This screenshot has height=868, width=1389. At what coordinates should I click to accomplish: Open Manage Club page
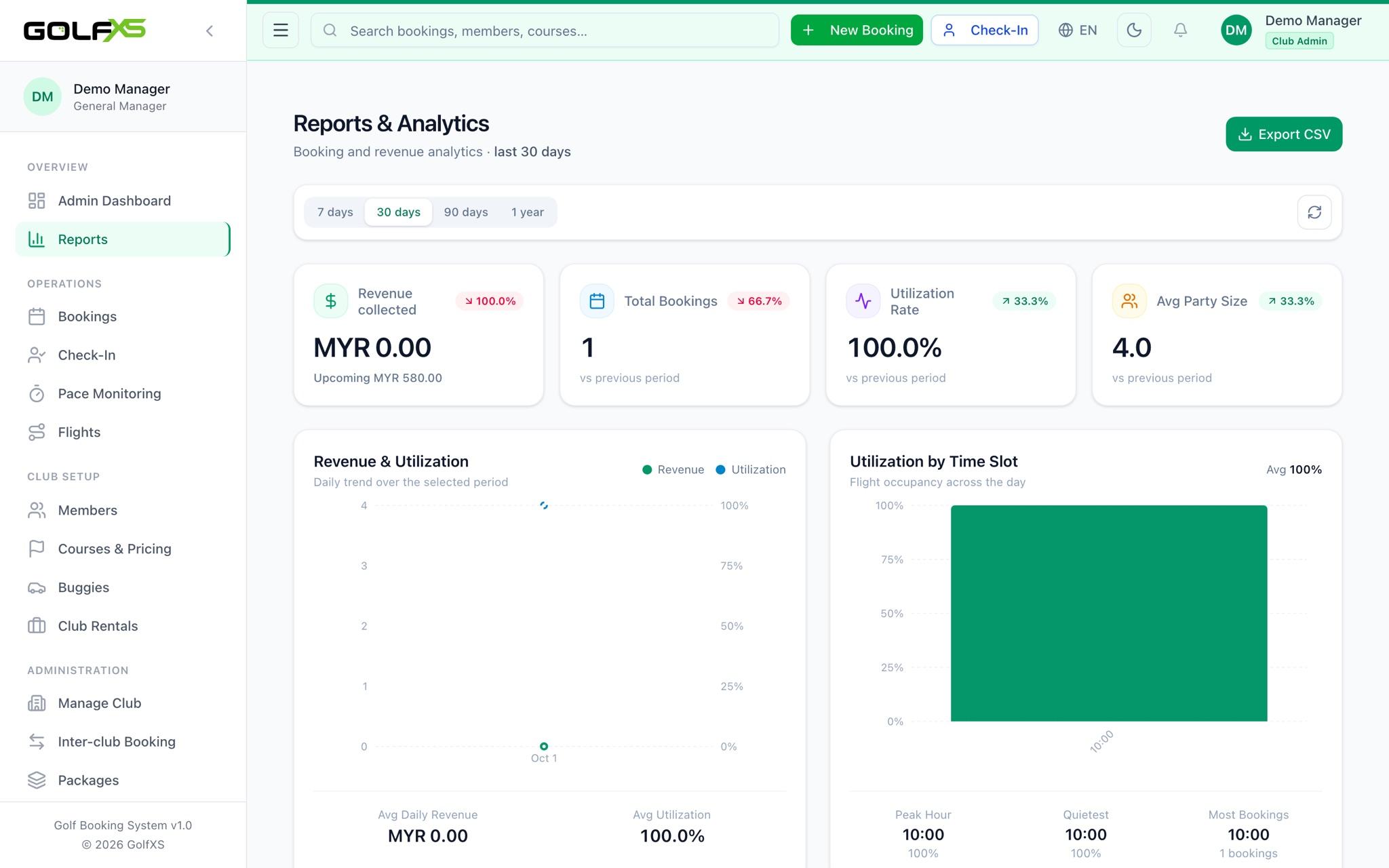pyautogui.click(x=123, y=704)
